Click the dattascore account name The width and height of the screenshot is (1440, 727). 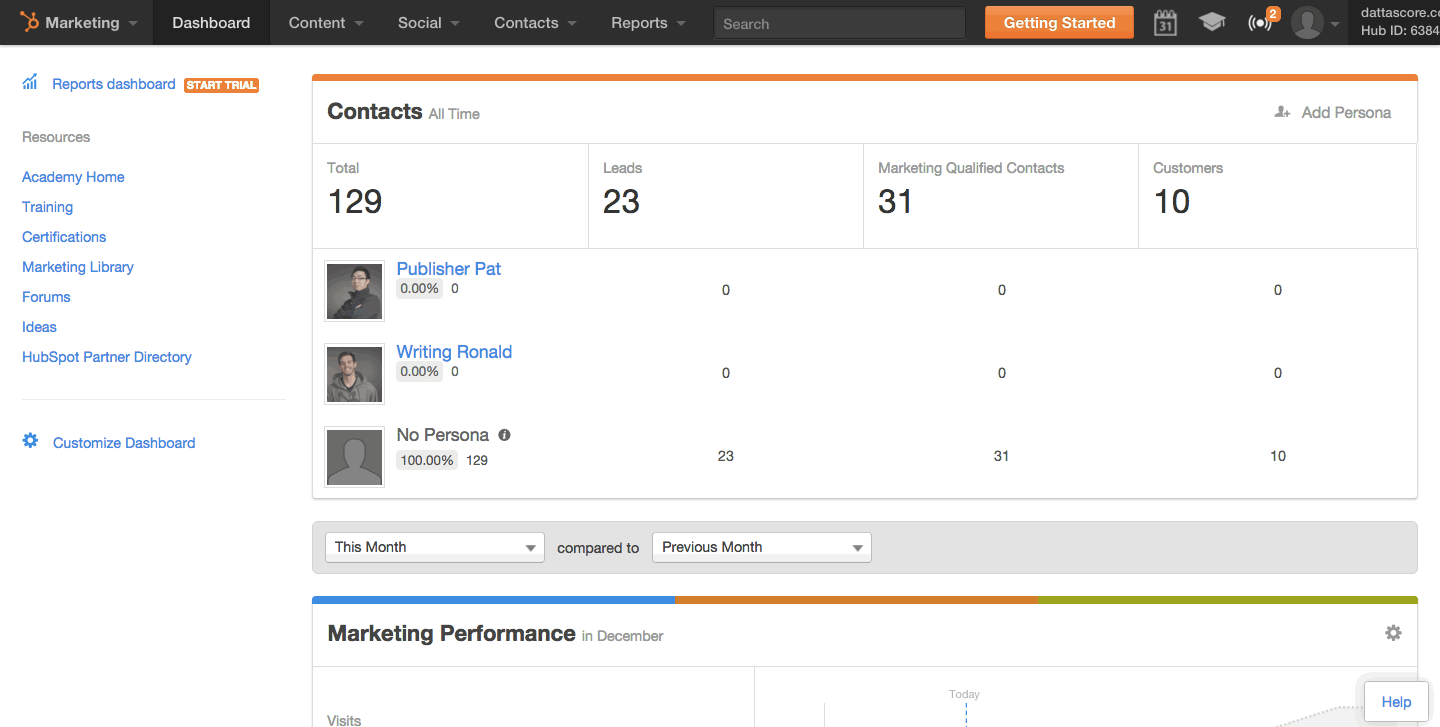pos(1400,12)
